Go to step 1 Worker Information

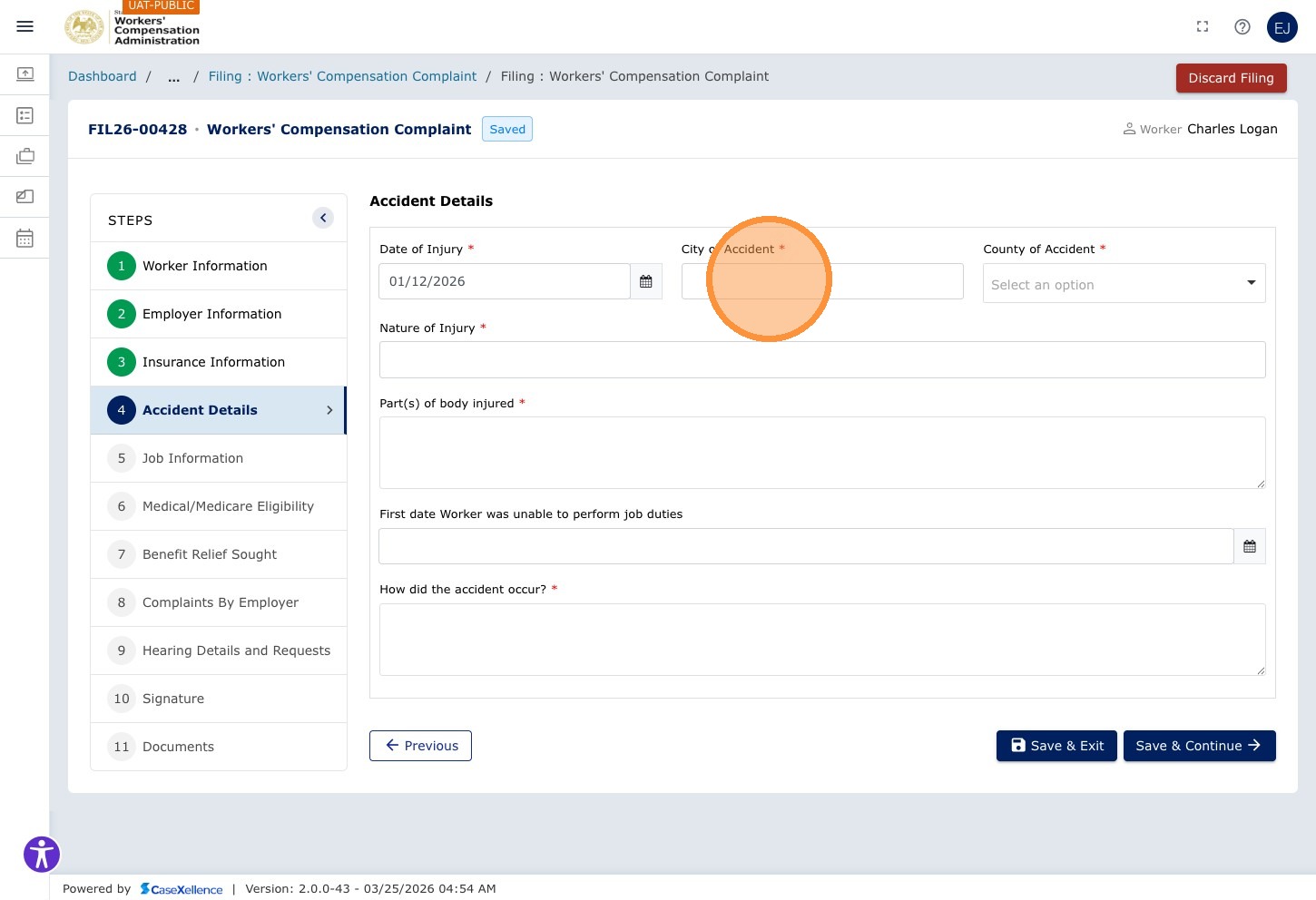[219, 266]
